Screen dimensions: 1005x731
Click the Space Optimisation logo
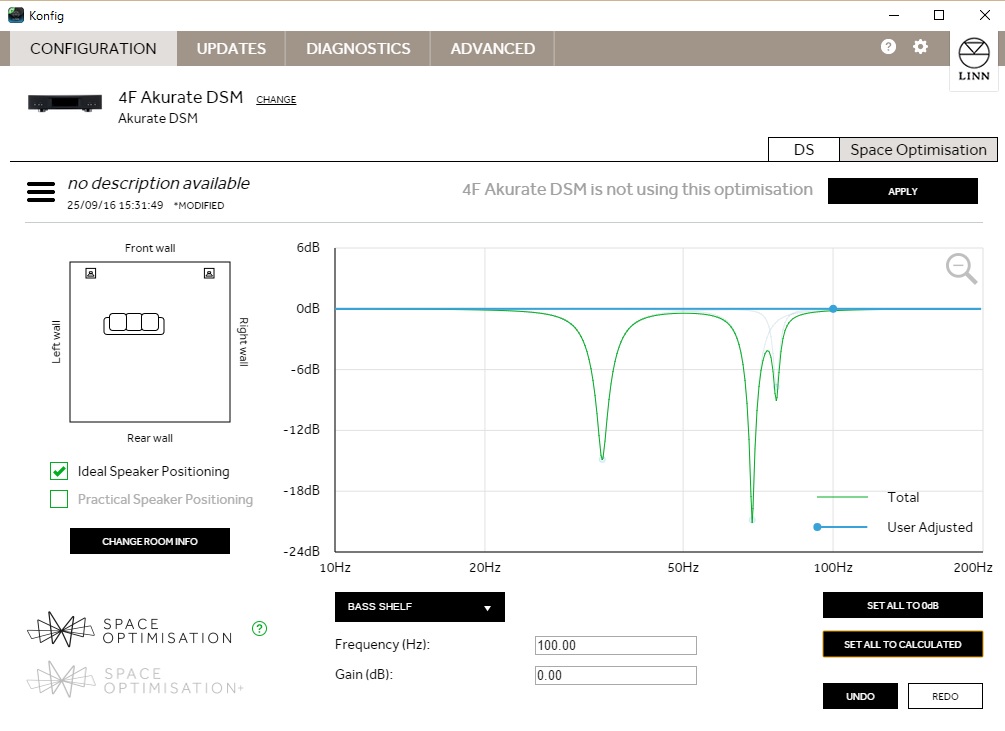coord(130,630)
